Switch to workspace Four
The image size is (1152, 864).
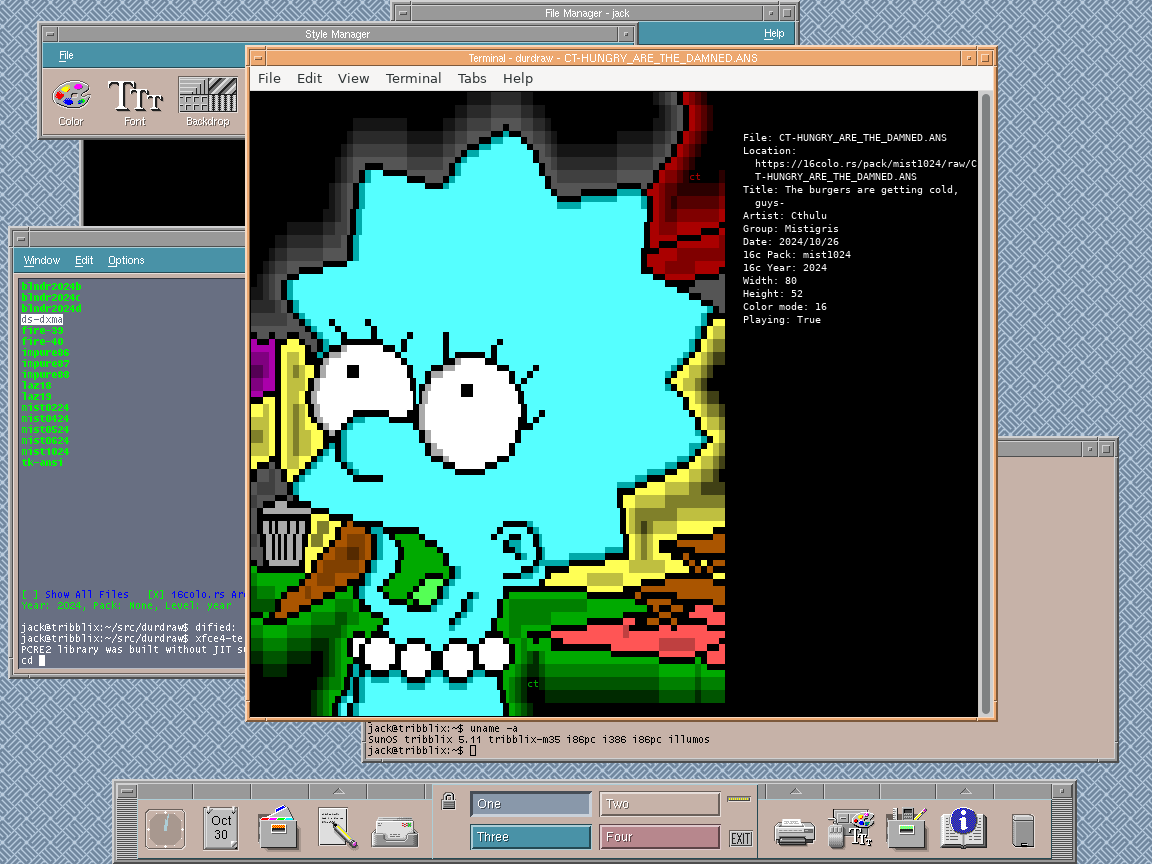(x=660, y=837)
